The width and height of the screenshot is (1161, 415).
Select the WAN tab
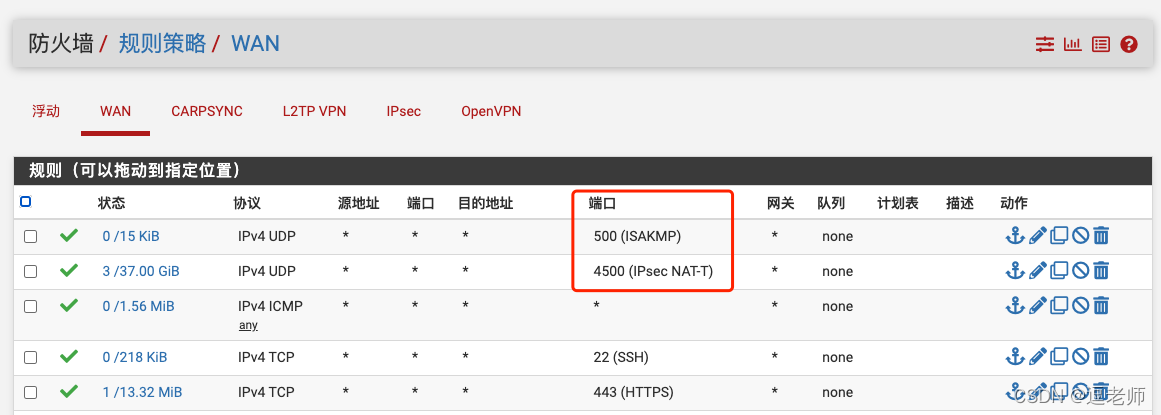pos(116,111)
